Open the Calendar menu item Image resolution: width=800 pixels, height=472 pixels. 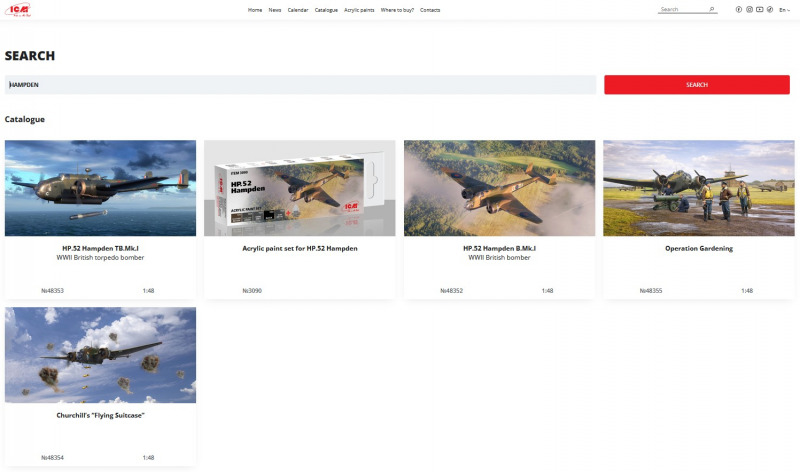pos(298,10)
